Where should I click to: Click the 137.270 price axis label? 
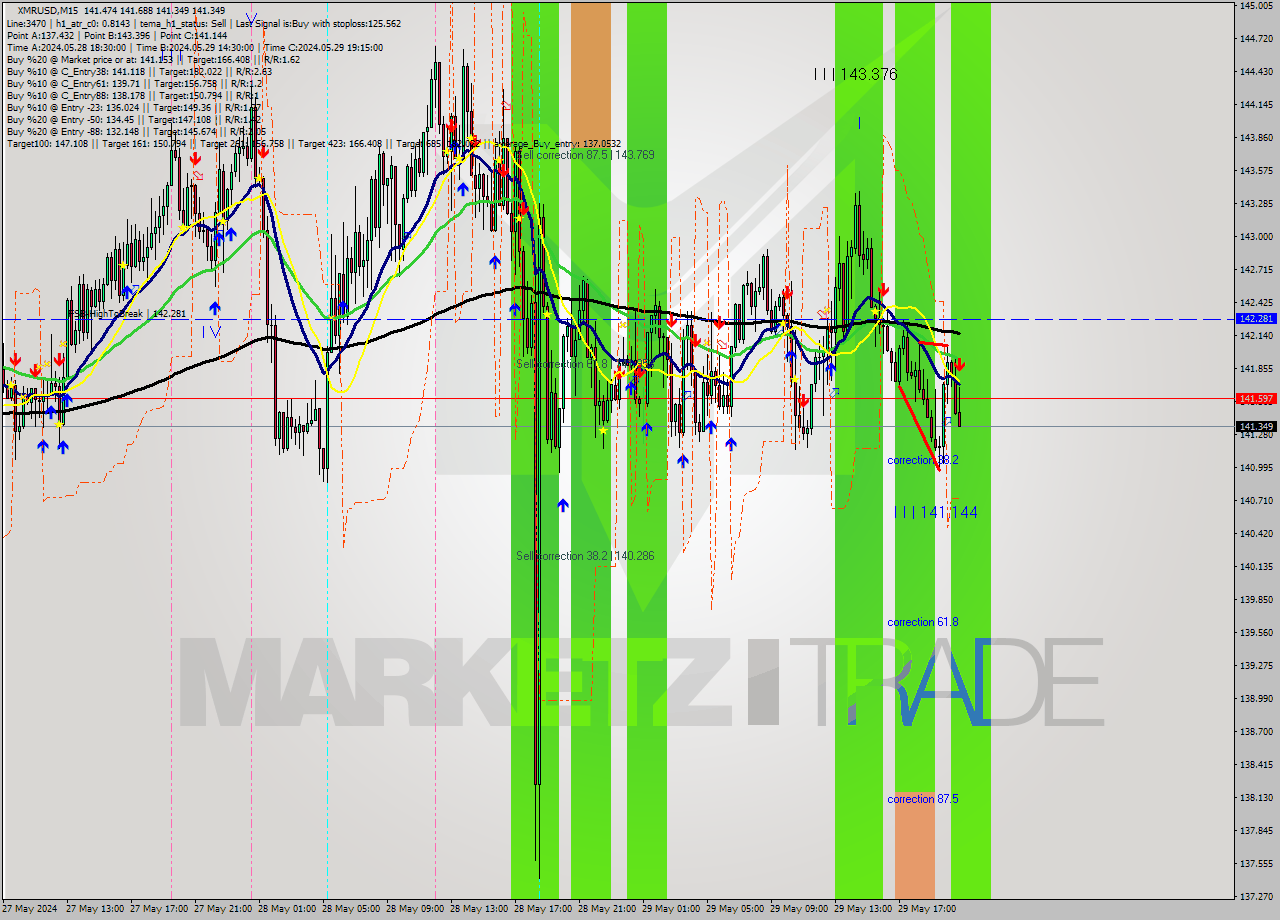pyautogui.click(x=1255, y=896)
